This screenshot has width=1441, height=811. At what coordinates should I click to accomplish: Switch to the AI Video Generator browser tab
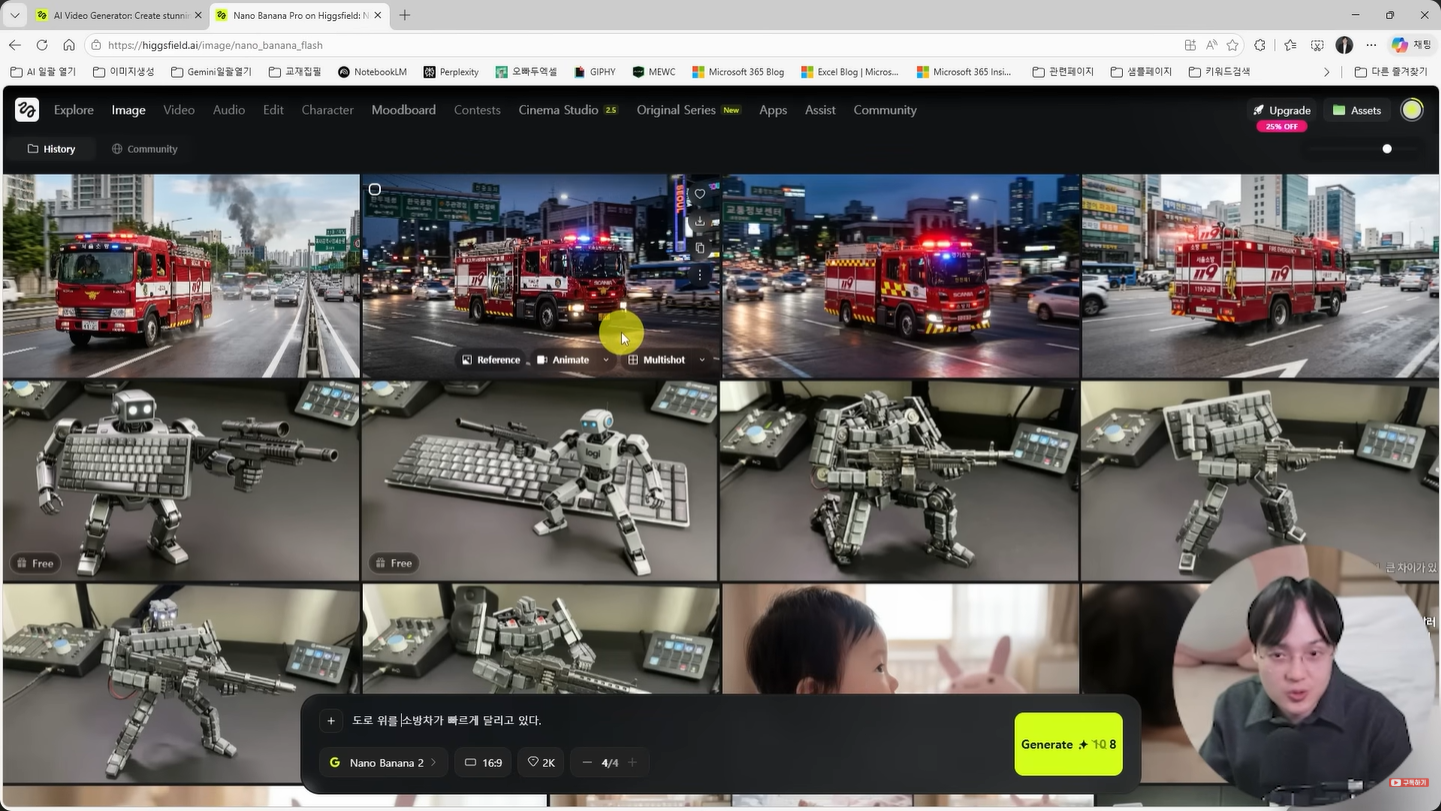[118, 16]
